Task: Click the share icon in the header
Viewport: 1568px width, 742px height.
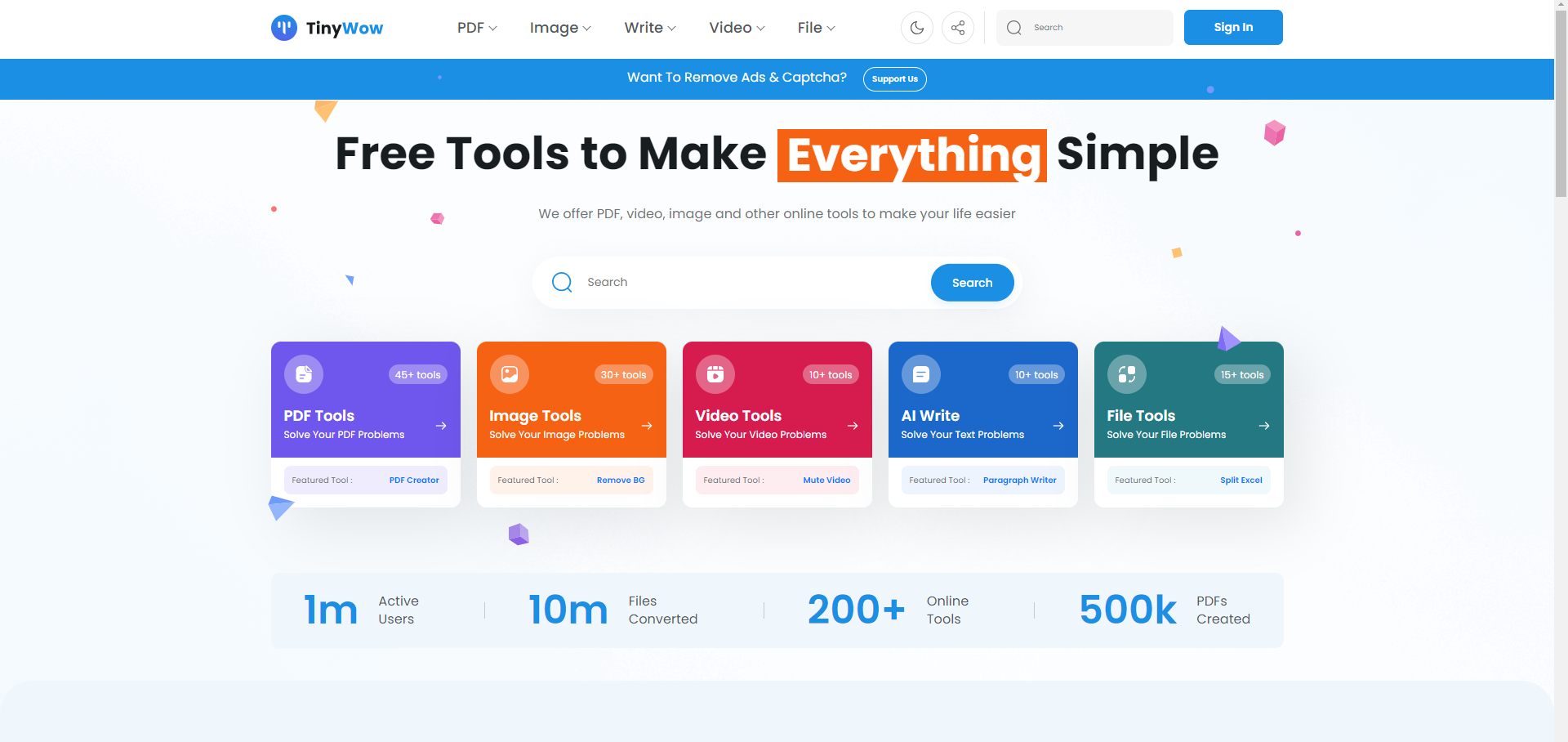Action: [x=957, y=27]
